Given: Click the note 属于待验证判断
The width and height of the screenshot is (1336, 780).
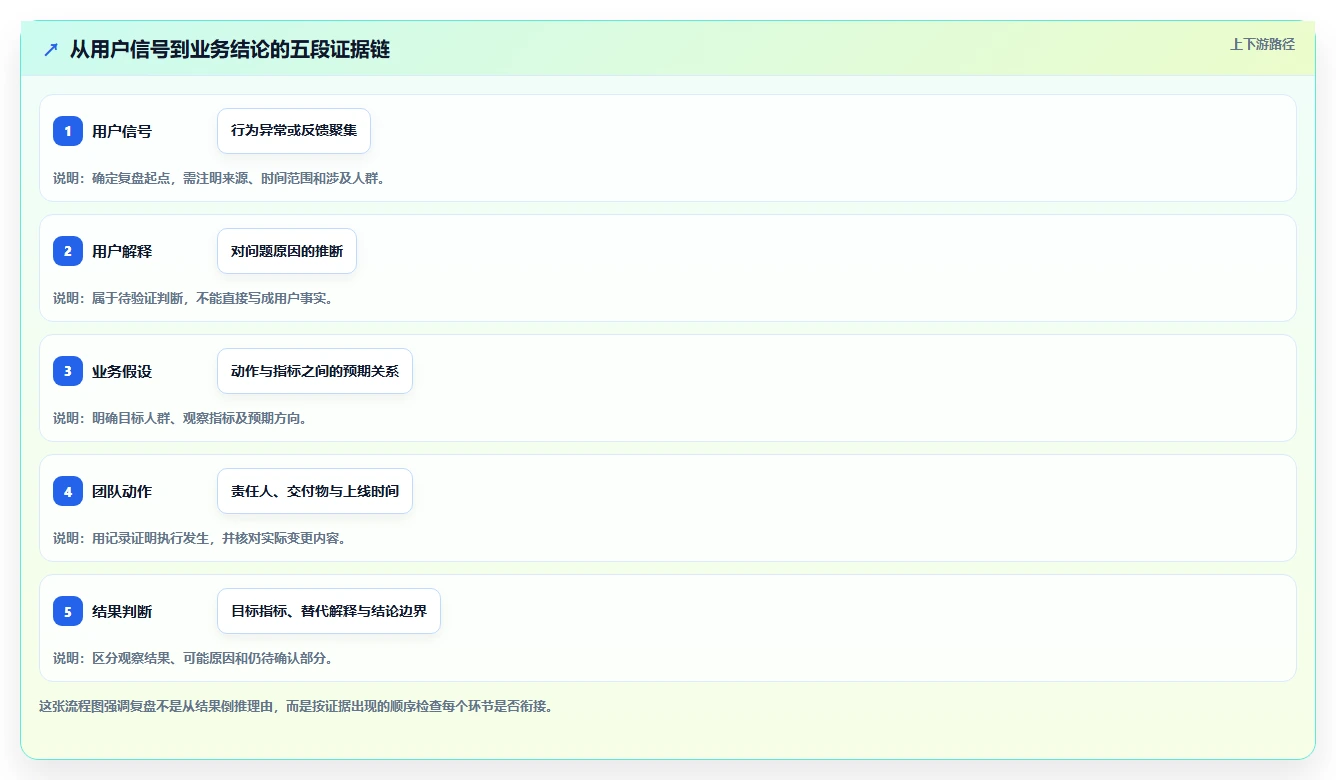Looking at the screenshot, I should 192,298.
